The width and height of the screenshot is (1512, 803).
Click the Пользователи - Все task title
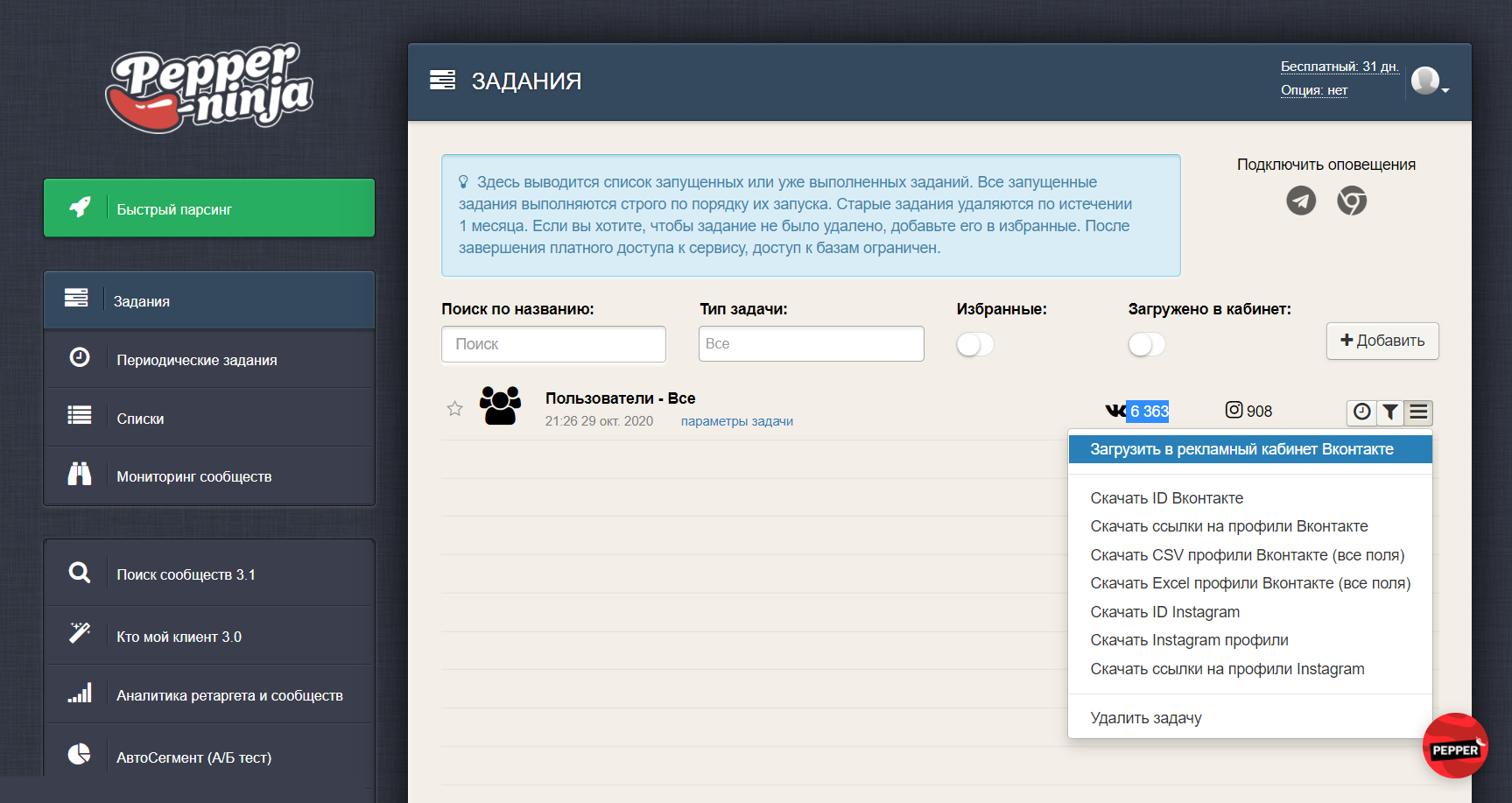pyautogui.click(x=620, y=398)
